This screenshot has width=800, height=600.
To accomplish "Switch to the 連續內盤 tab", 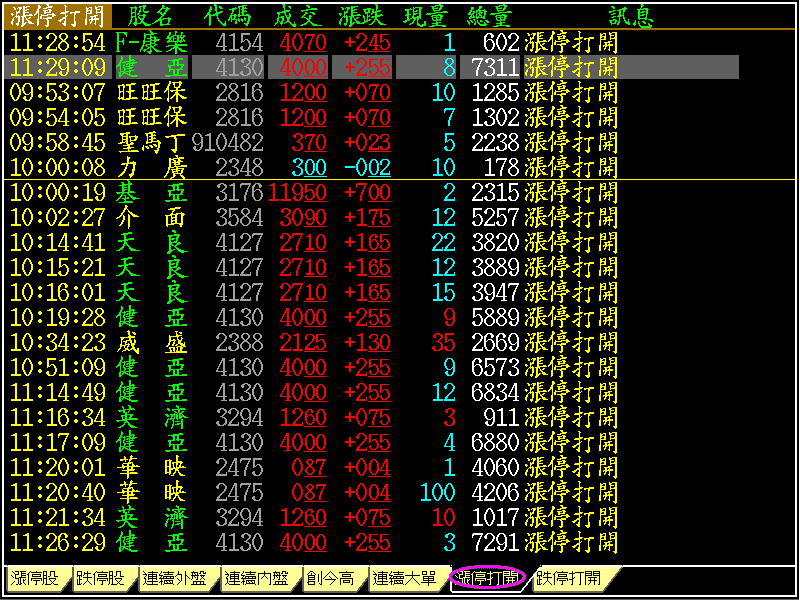I will click(x=257, y=578).
